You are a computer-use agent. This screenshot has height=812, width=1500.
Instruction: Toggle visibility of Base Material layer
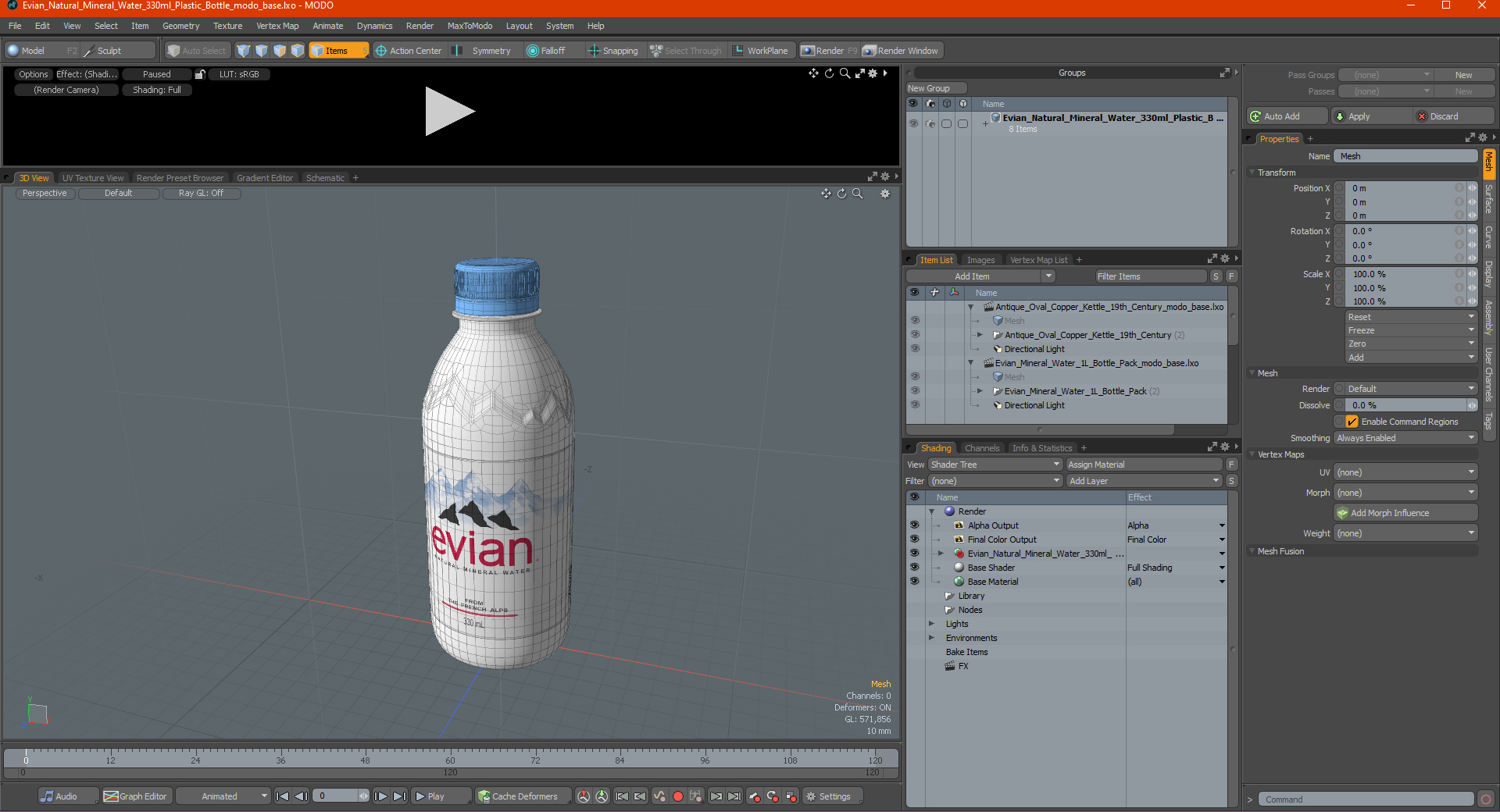point(914,582)
